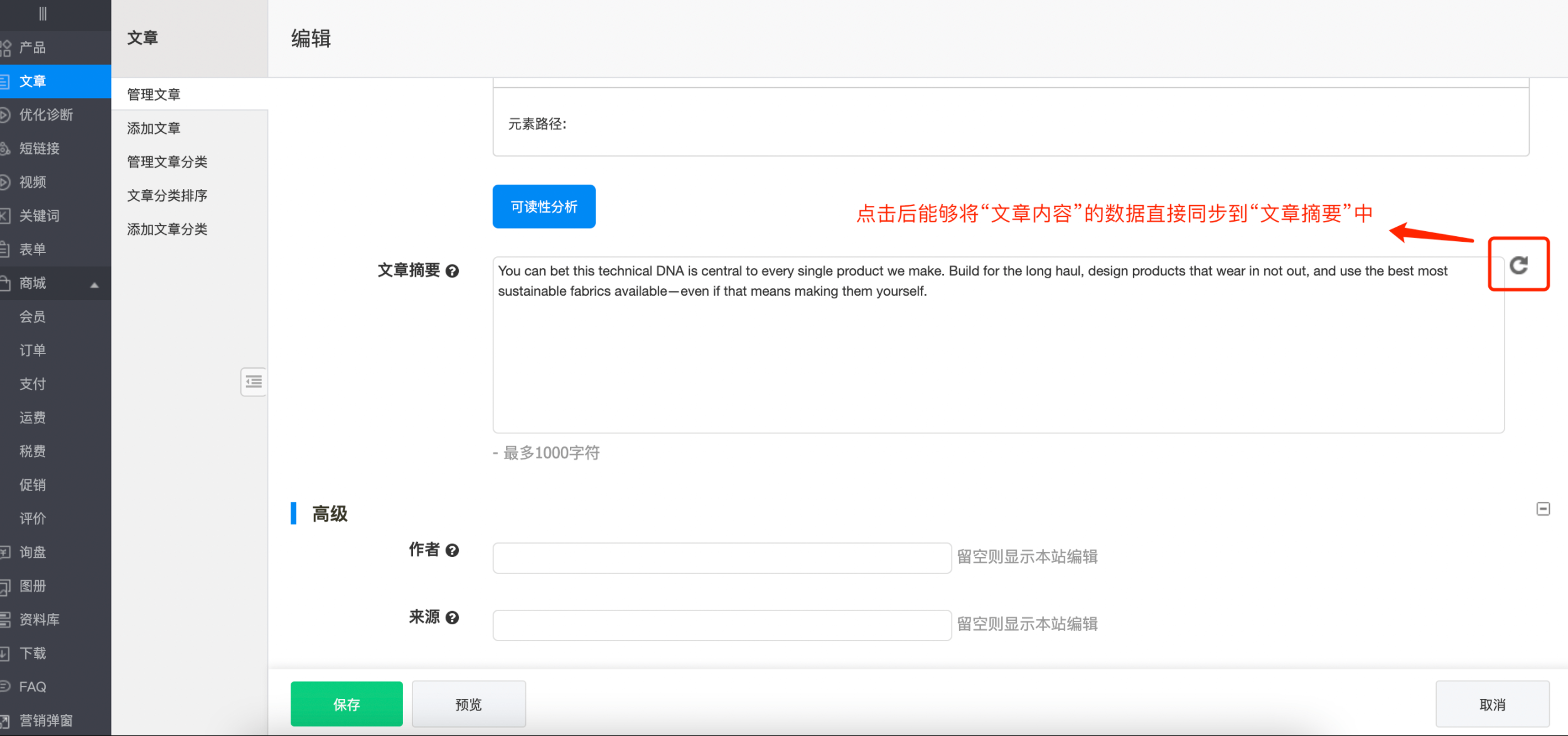Collapse the 商城 submenu
Viewport: 1568px width, 736px height.
point(95,284)
